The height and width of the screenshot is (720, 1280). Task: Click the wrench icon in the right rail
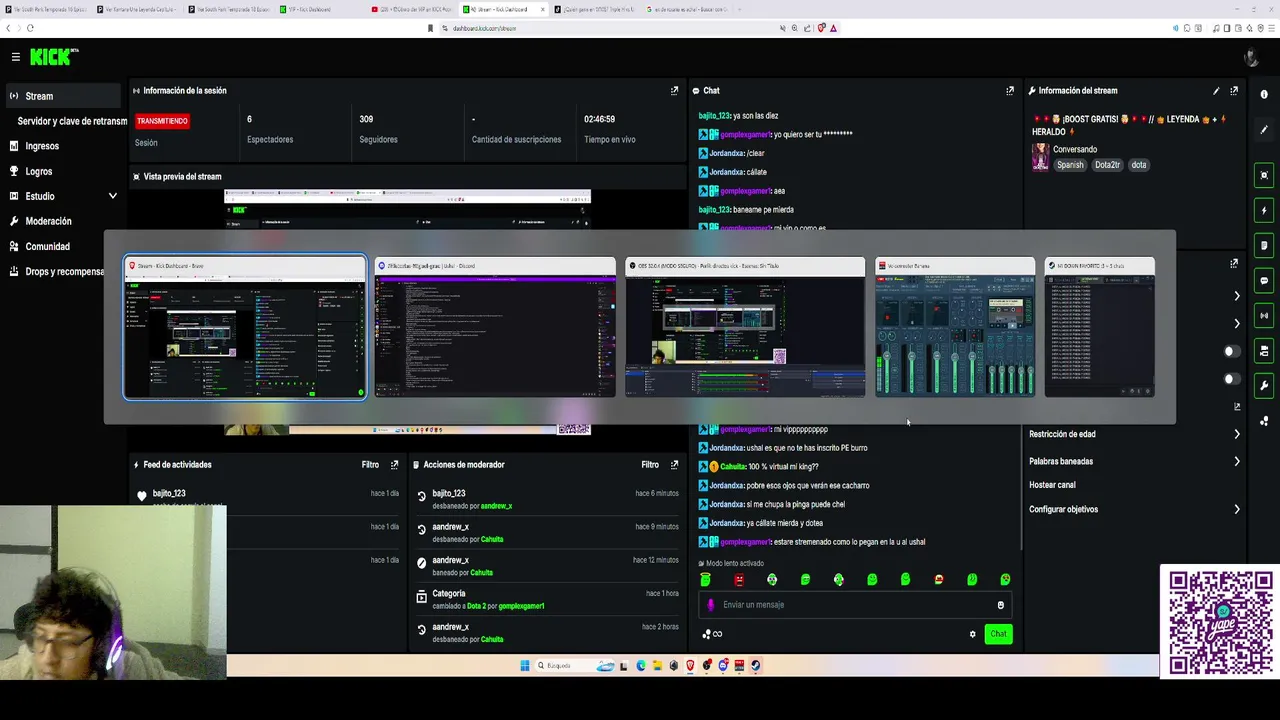coord(1264,386)
